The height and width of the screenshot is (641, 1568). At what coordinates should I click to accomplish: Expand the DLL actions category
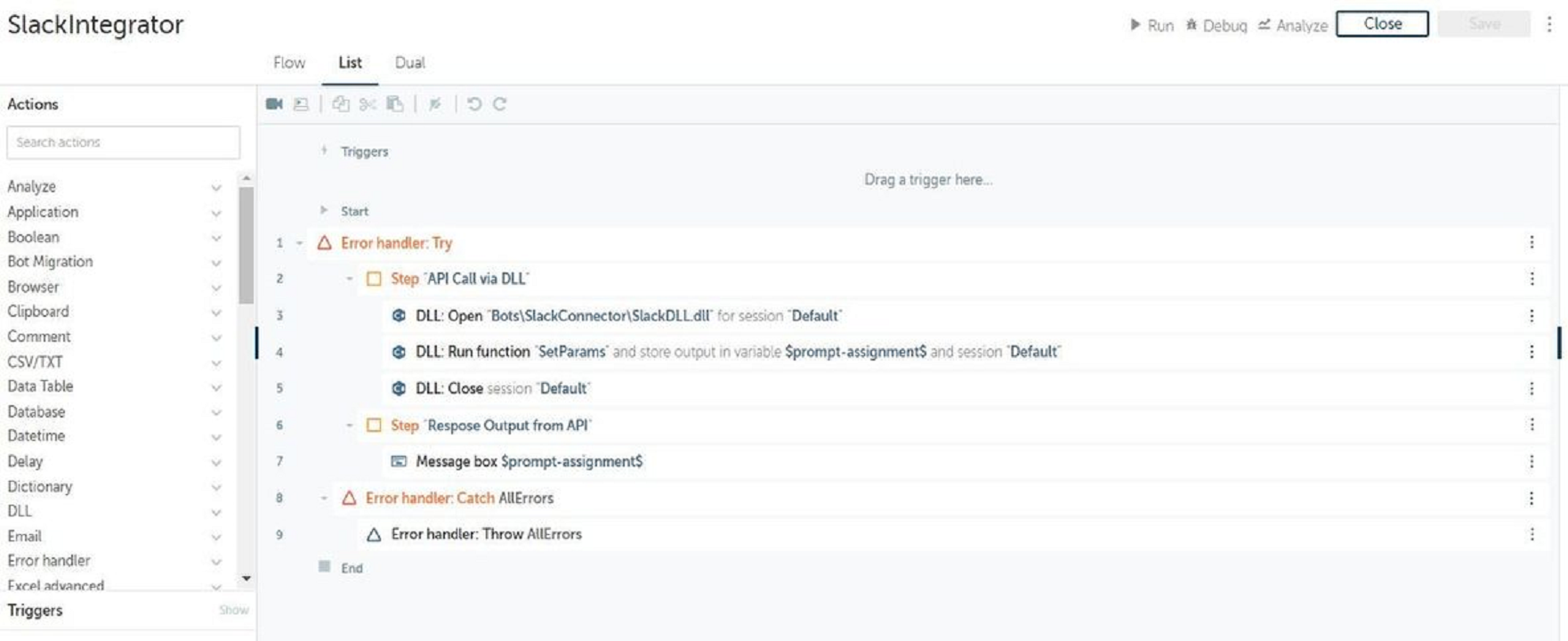coord(215,512)
